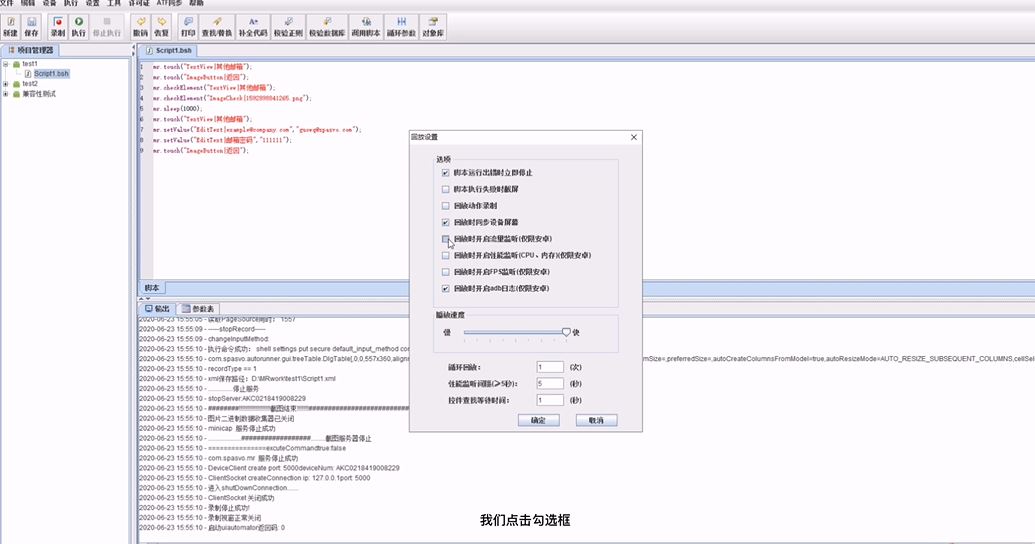The width and height of the screenshot is (1035, 544).
Task: Click the 保存 (Save) toolbar icon
Action: [31, 26]
